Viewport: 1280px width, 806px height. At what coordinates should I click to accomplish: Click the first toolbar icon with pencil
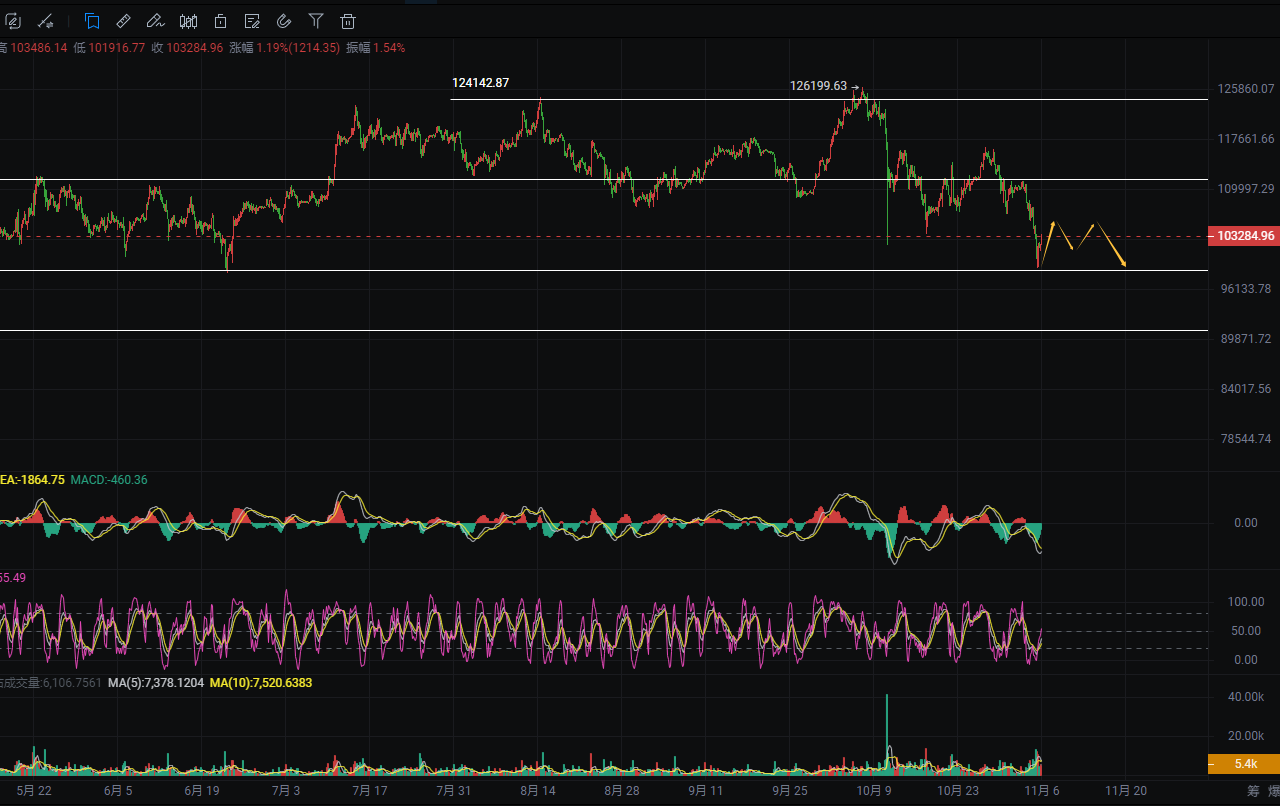(x=13, y=20)
